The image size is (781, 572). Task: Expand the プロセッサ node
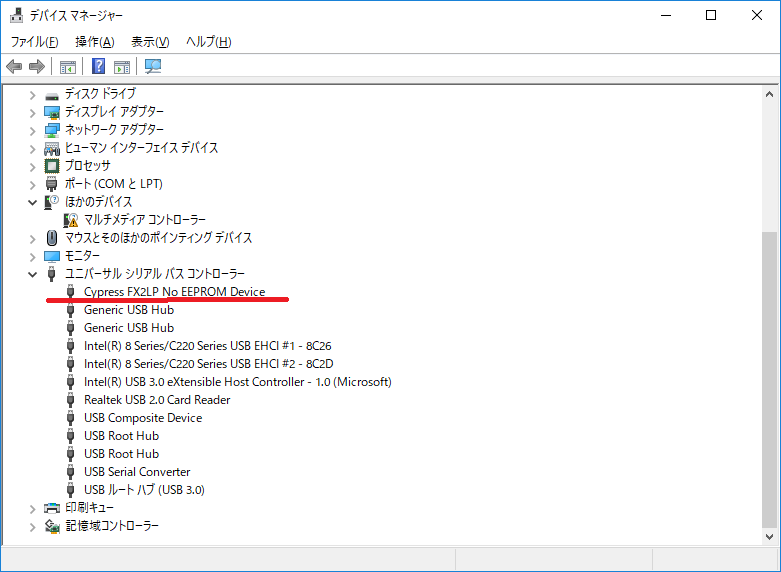32,166
